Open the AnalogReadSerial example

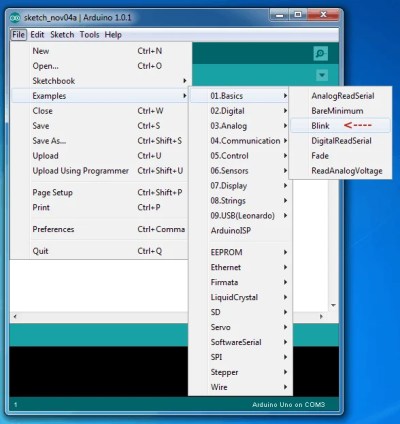click(x=340, y=96)
